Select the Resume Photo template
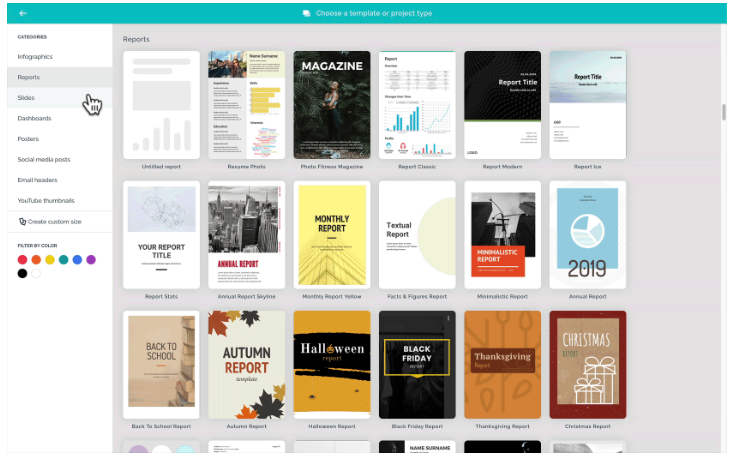This screenshot has height=460, width=736. [x=246, y=105]
